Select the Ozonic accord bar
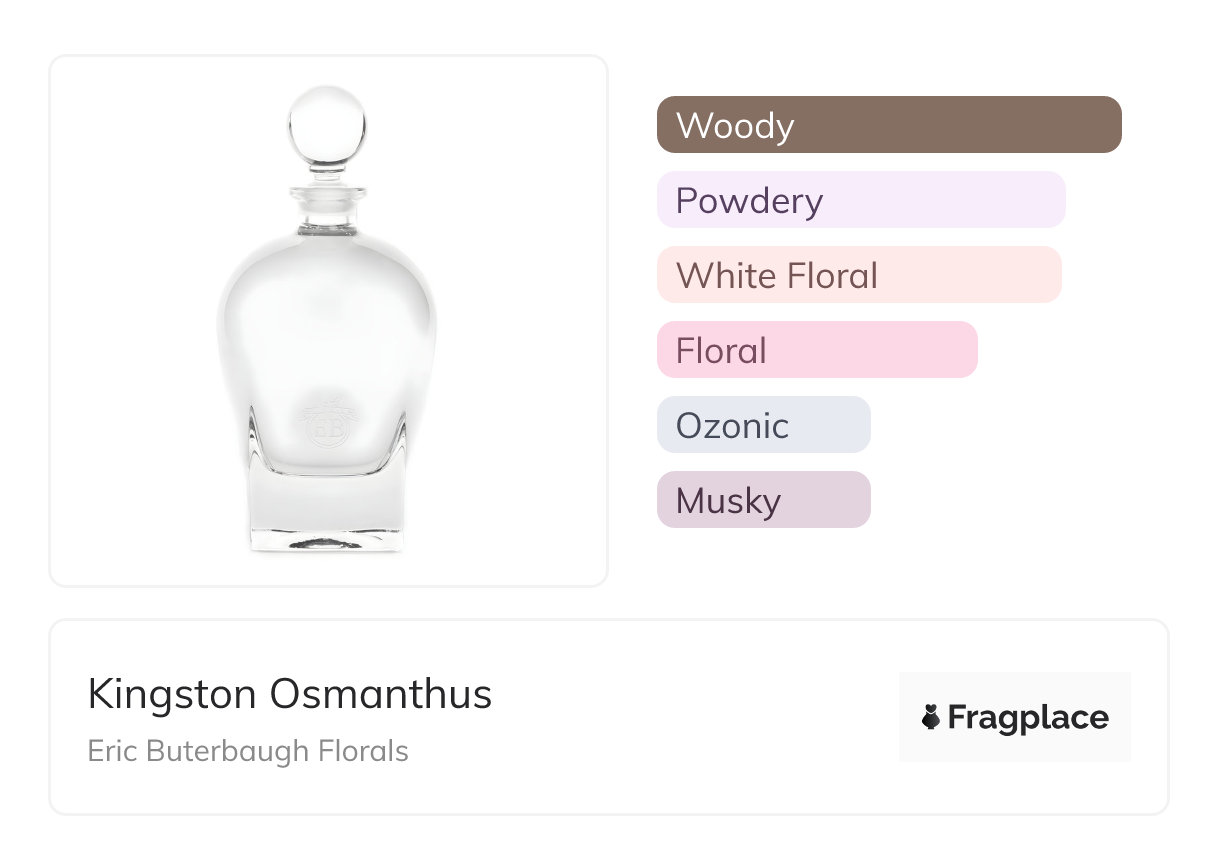Viewport: 1218px width, 864px height. pyautogui.click(x=764, y=425)
